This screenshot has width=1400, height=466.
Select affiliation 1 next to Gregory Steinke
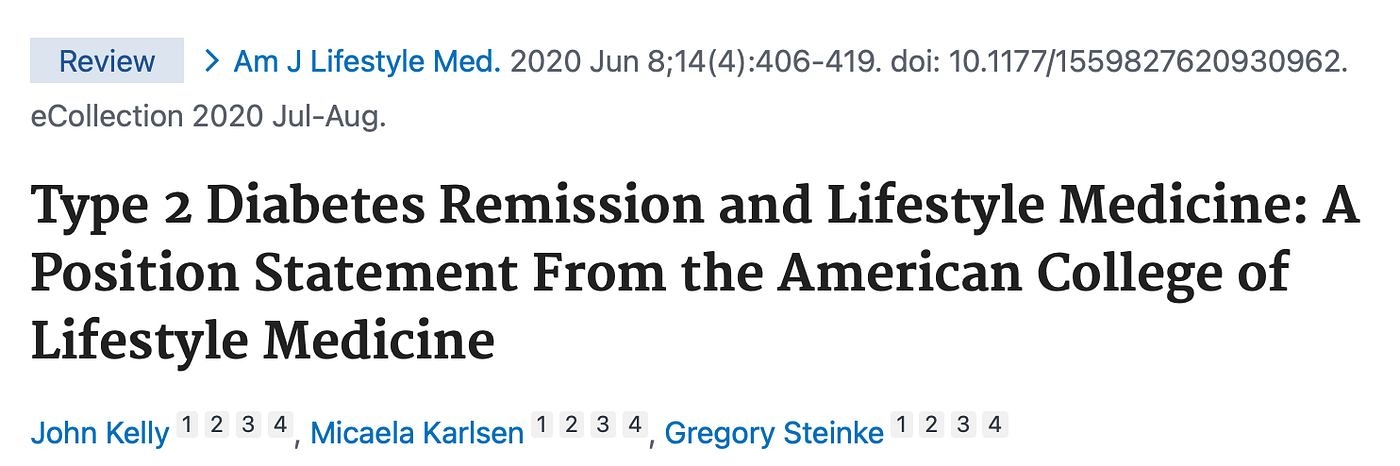click(x=901, y=424)
